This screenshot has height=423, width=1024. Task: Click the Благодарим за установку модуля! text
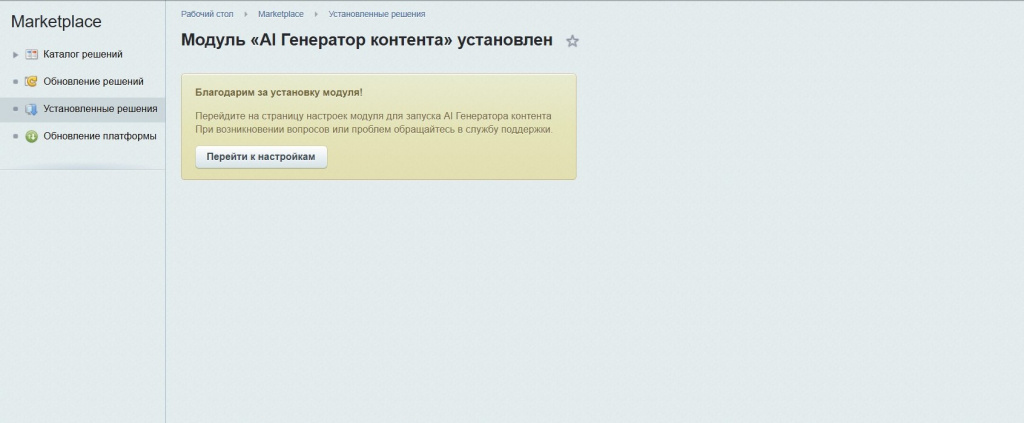click(x=279, y=93)
